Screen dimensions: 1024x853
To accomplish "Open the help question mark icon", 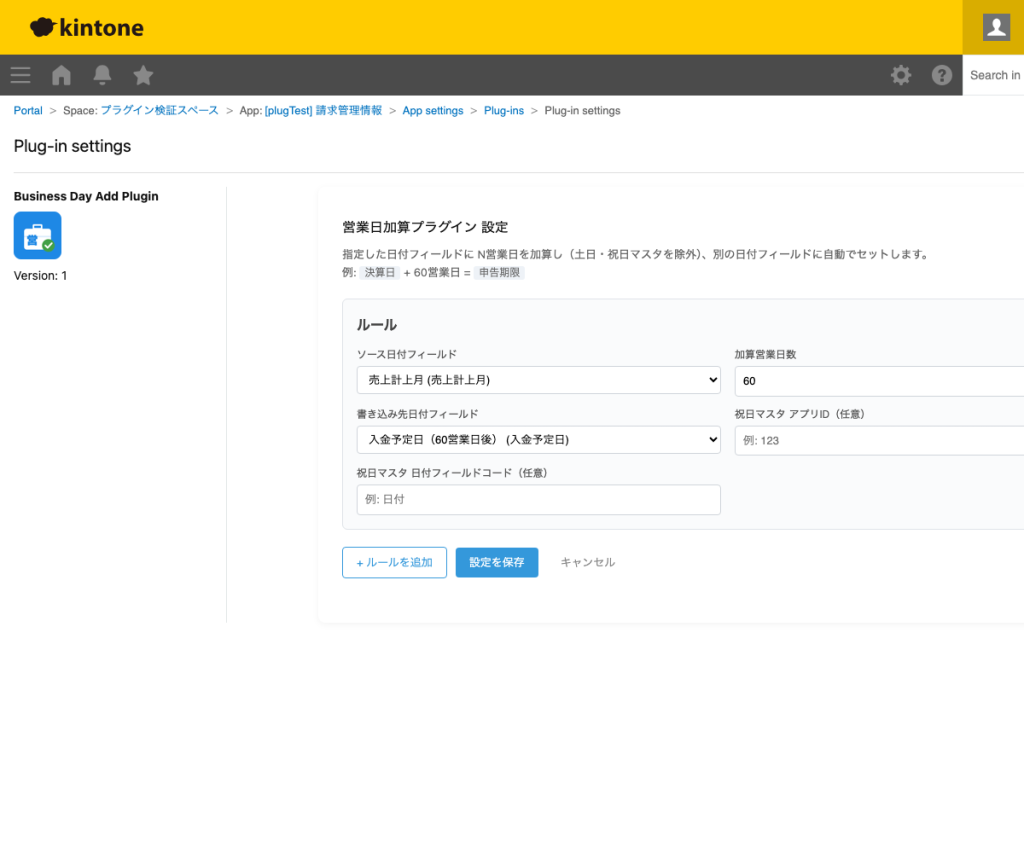I will 941,75.
